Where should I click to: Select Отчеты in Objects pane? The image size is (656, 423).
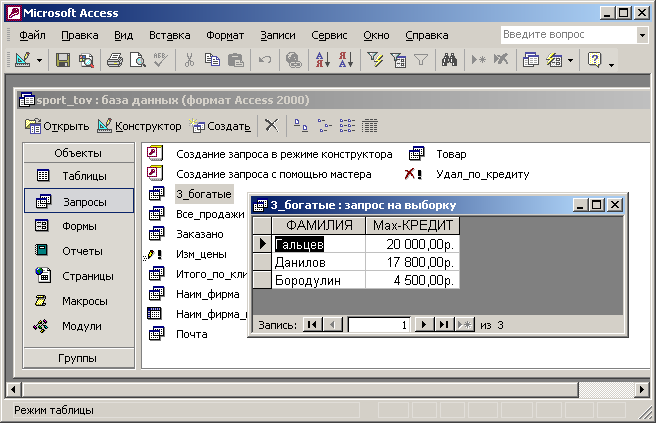click(79, 251)
